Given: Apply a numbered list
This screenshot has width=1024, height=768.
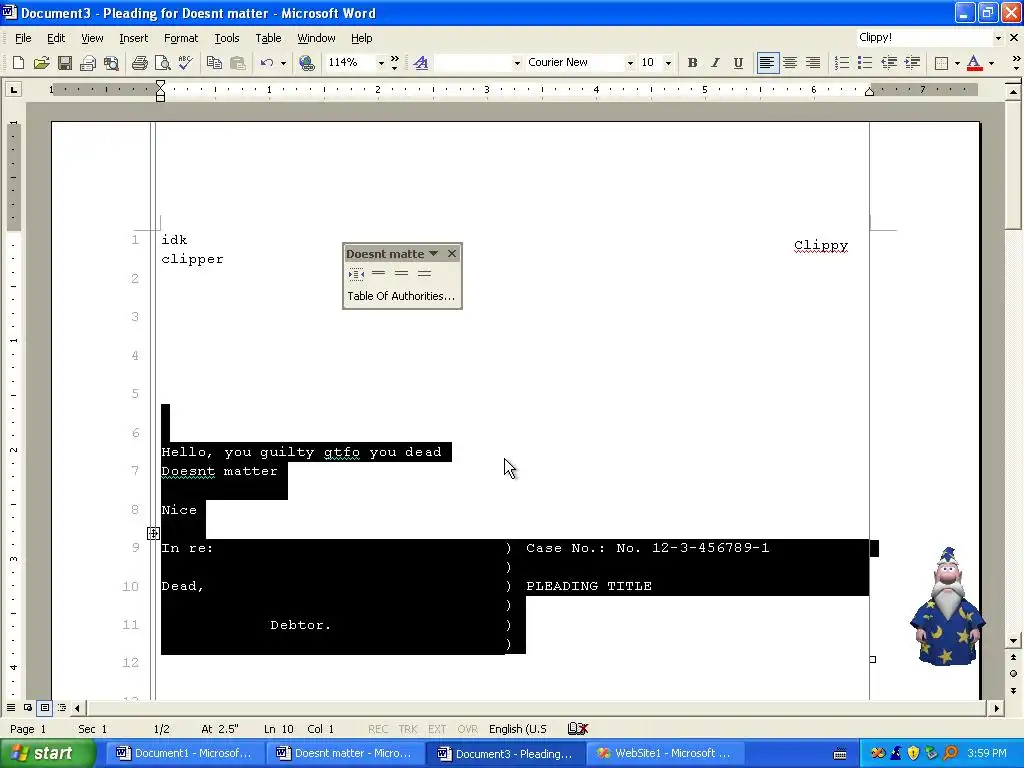Looking at the screenshot, I should (842, 63).
